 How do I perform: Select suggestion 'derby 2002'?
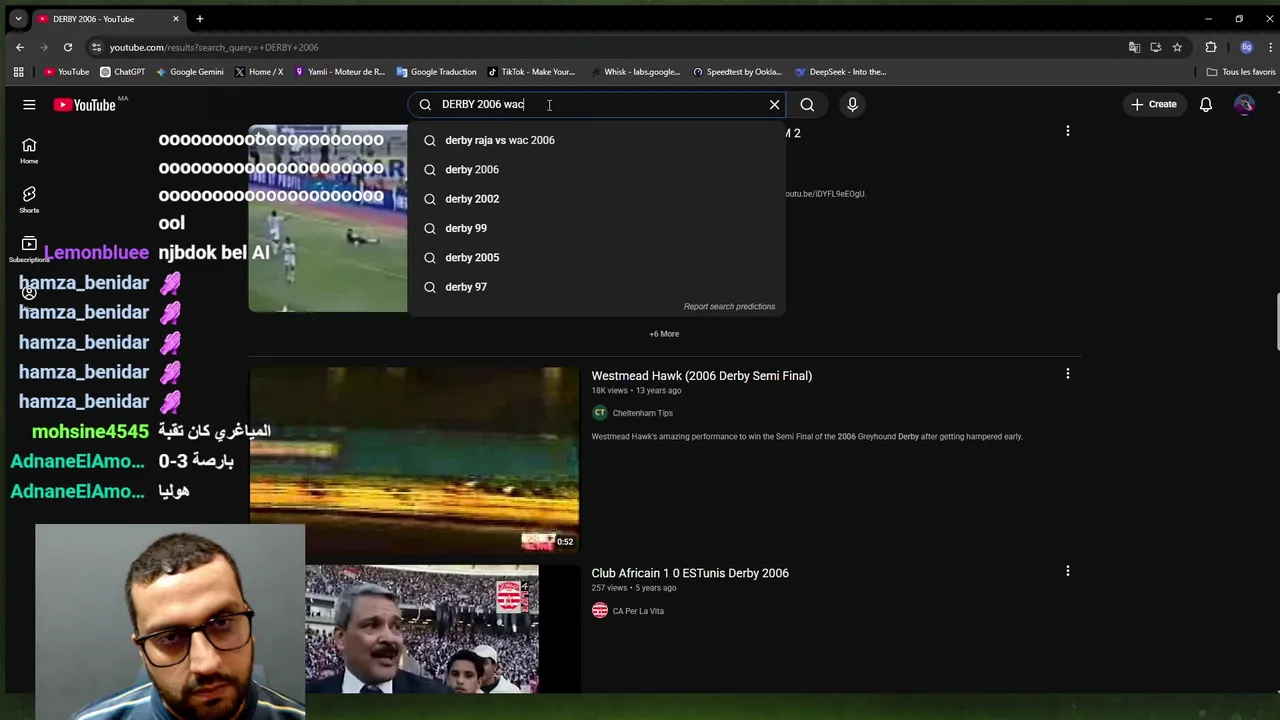tap(597, 199)
